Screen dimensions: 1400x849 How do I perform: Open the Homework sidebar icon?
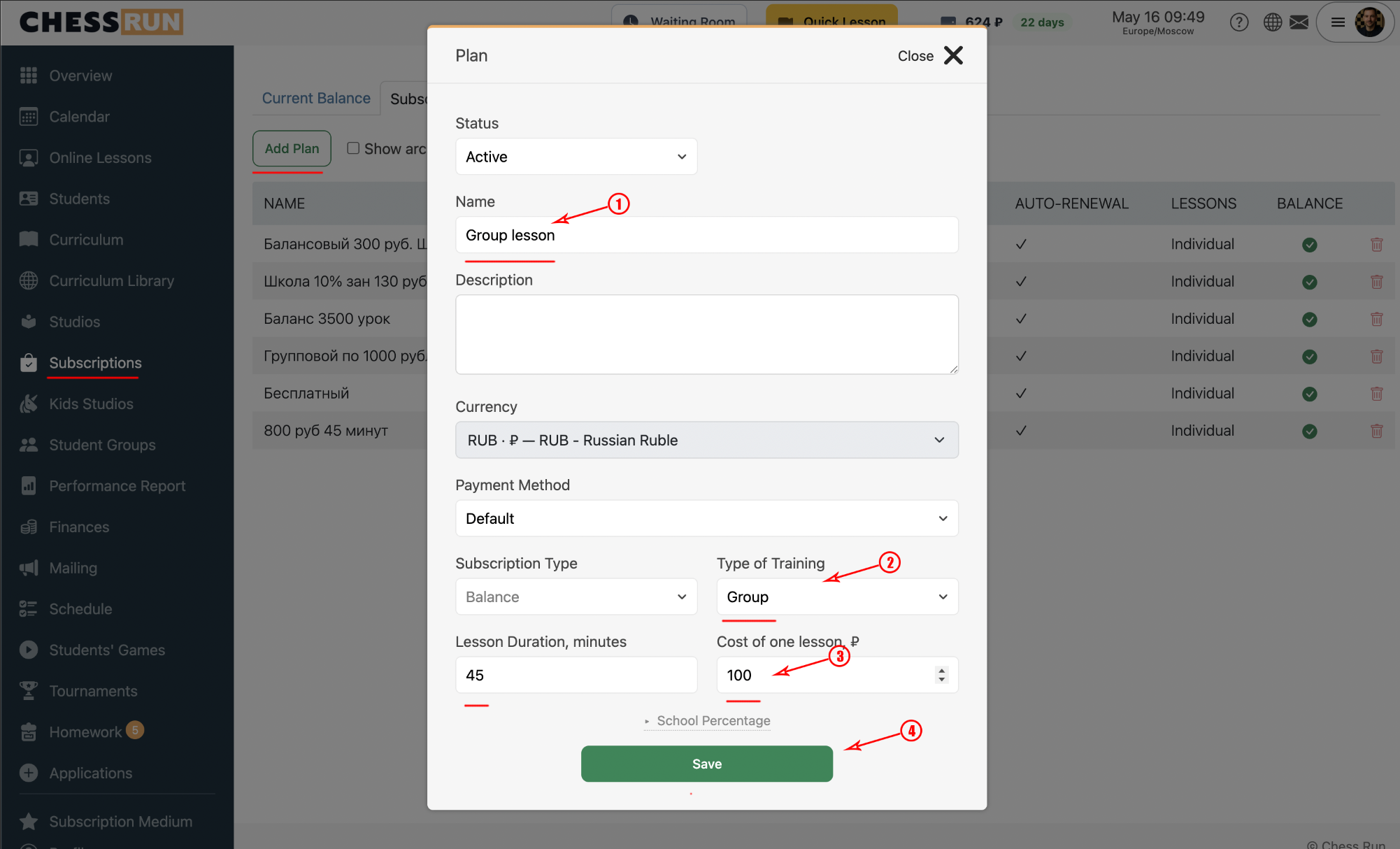click(29, 732)
